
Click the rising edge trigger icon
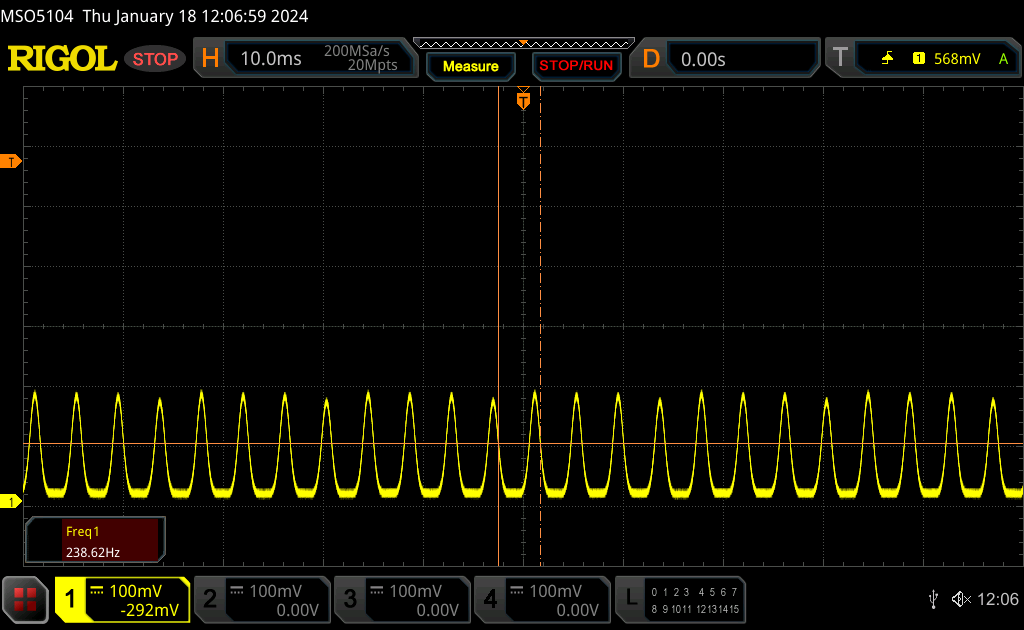click(887, 59)
